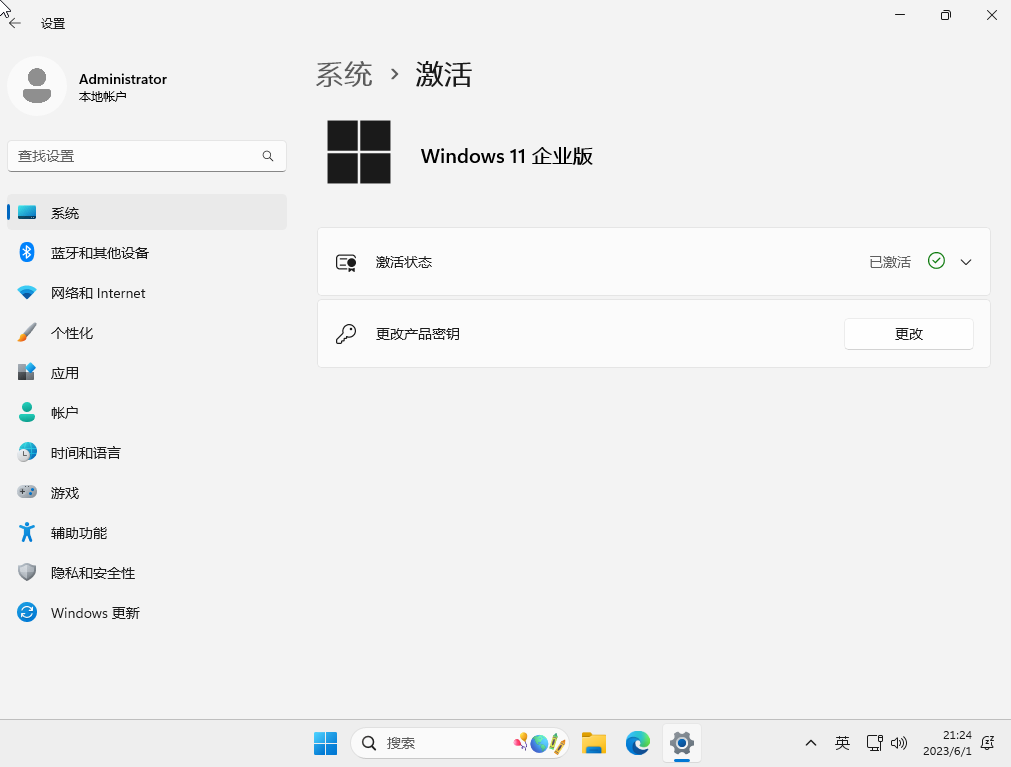Open the notification bell icon
This screenshot has height=767, width=1011.
click(987, 743)
